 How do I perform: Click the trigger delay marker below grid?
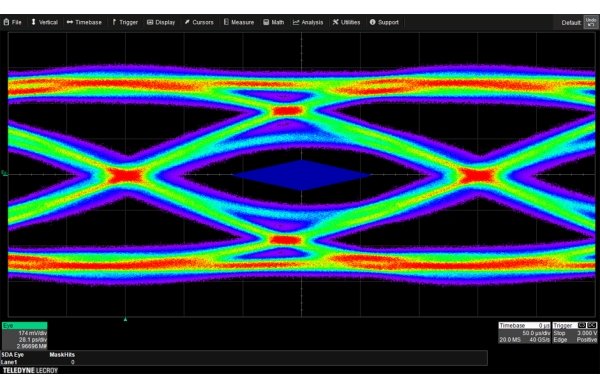(125, 319)
